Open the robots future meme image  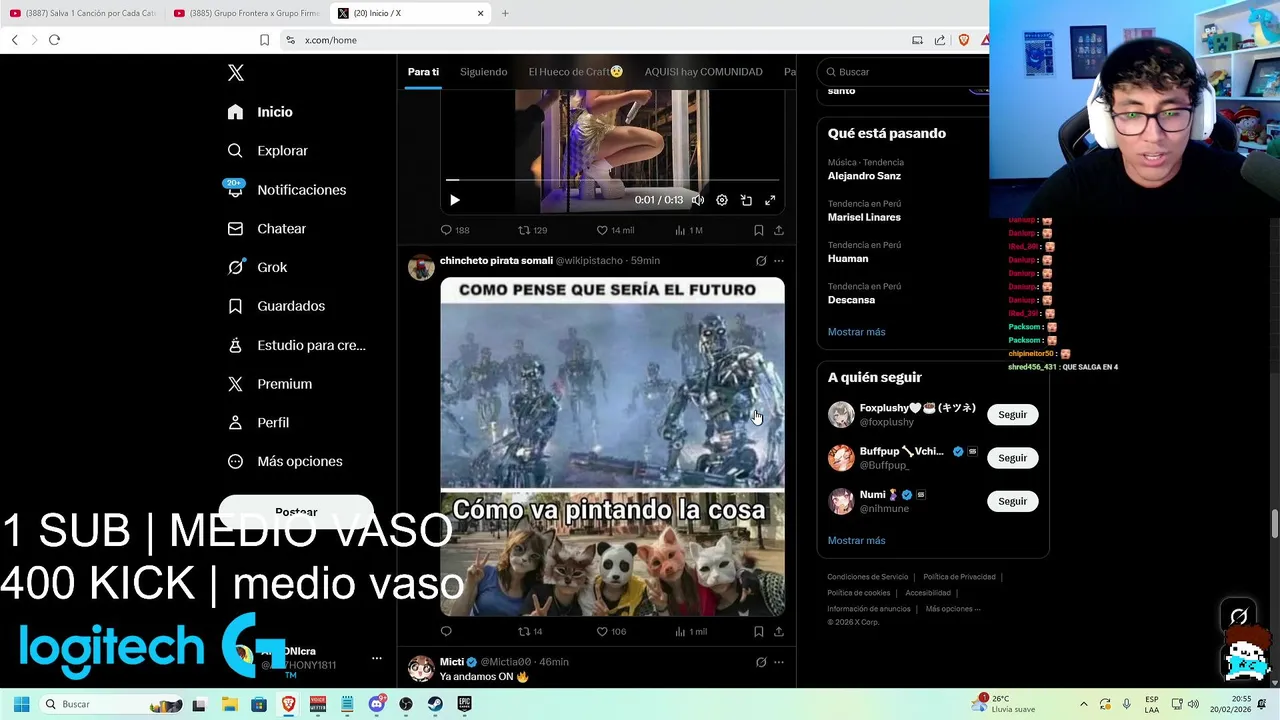tap(612, 446)
